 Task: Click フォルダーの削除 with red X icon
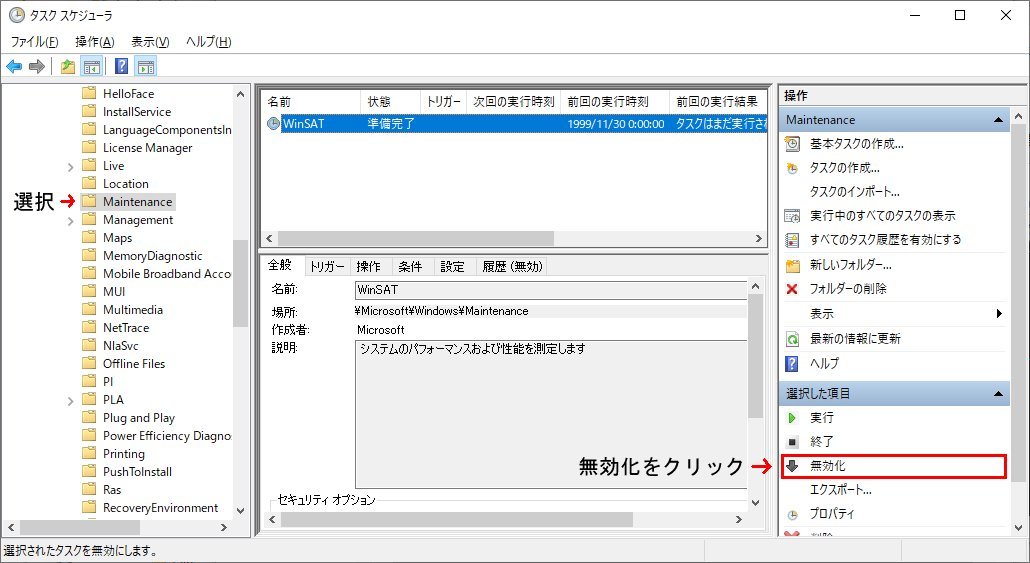847,289
